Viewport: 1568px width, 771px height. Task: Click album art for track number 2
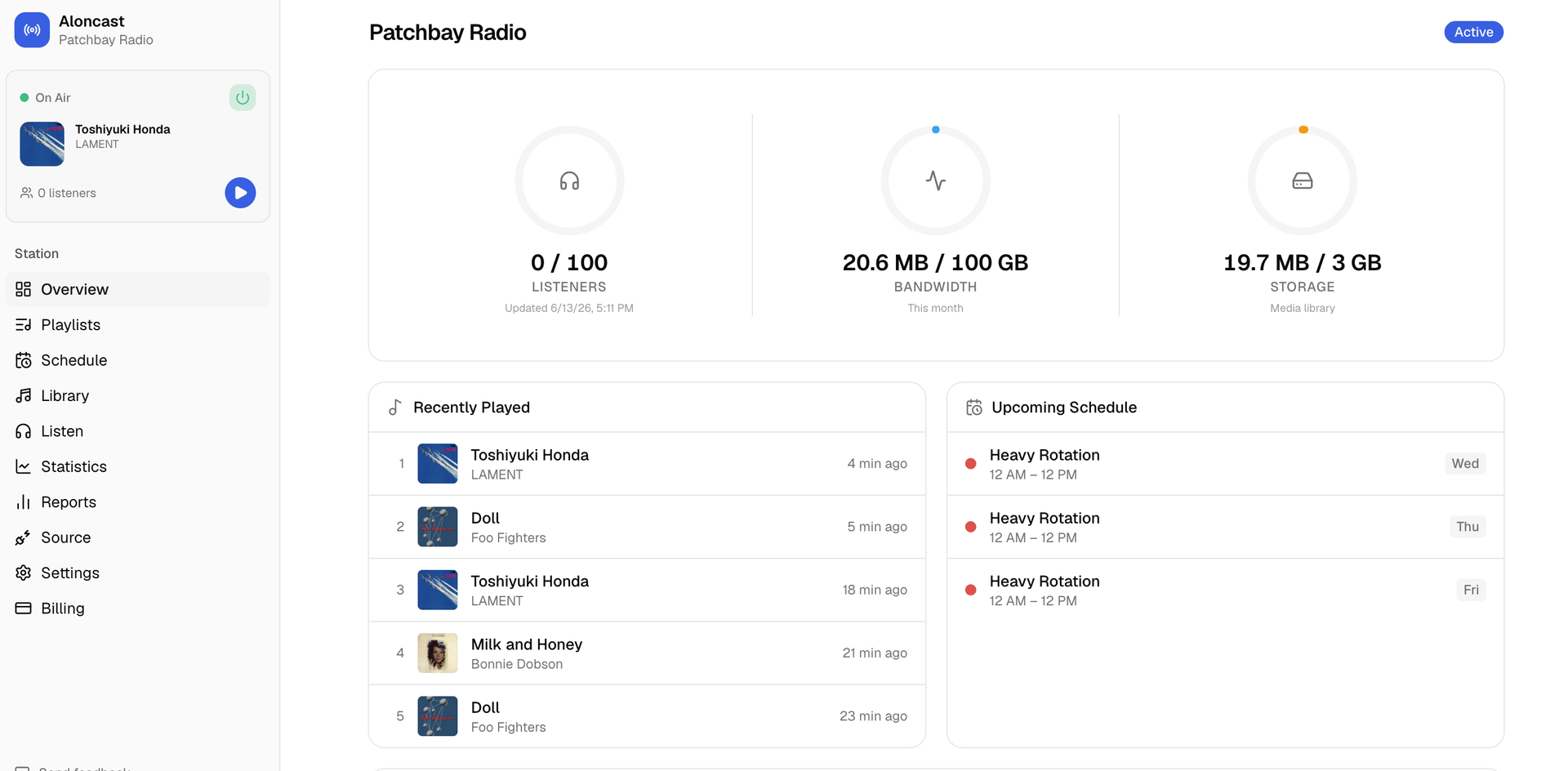click(x=438, y=527)
